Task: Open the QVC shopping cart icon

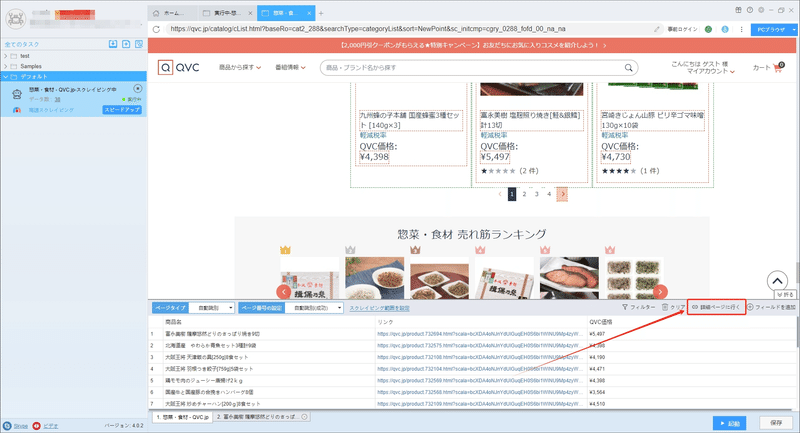Action: 778,67
